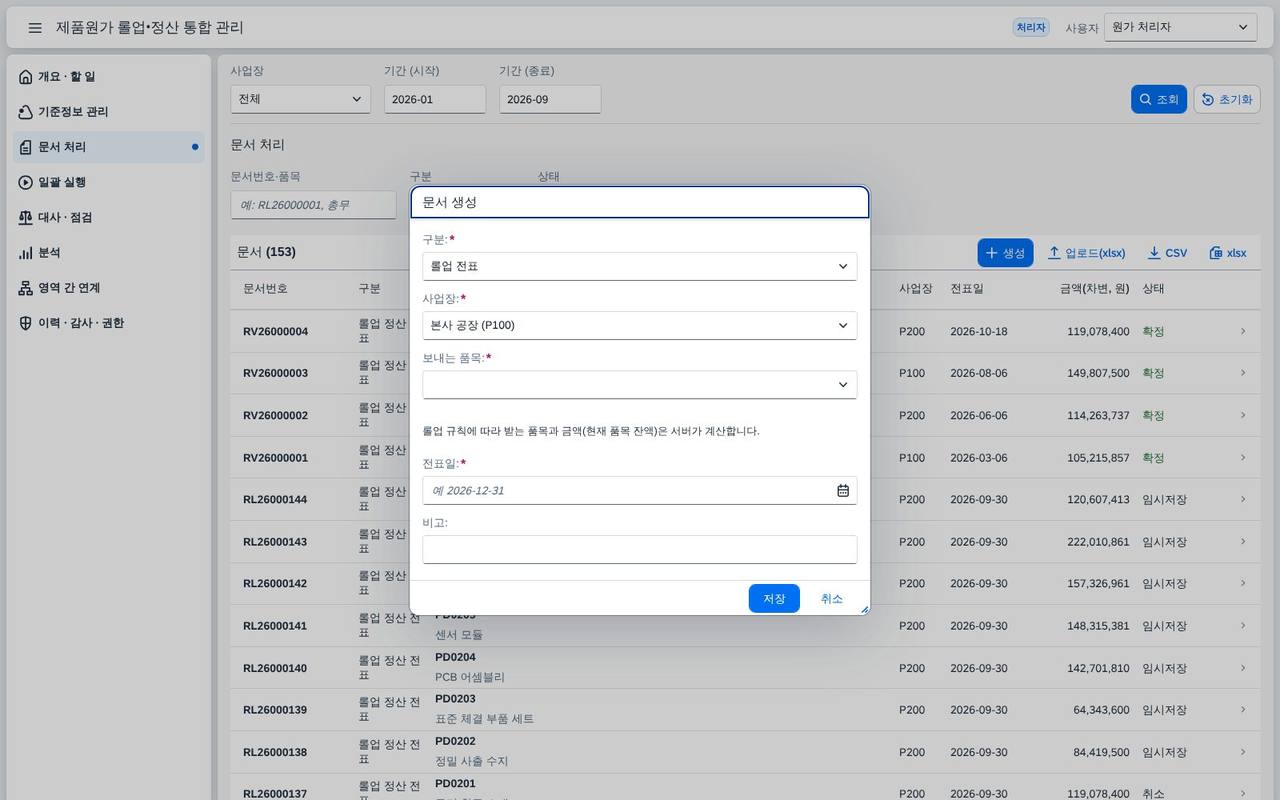Click the 분석 chart icon
1280x800 pixels.
26,253
